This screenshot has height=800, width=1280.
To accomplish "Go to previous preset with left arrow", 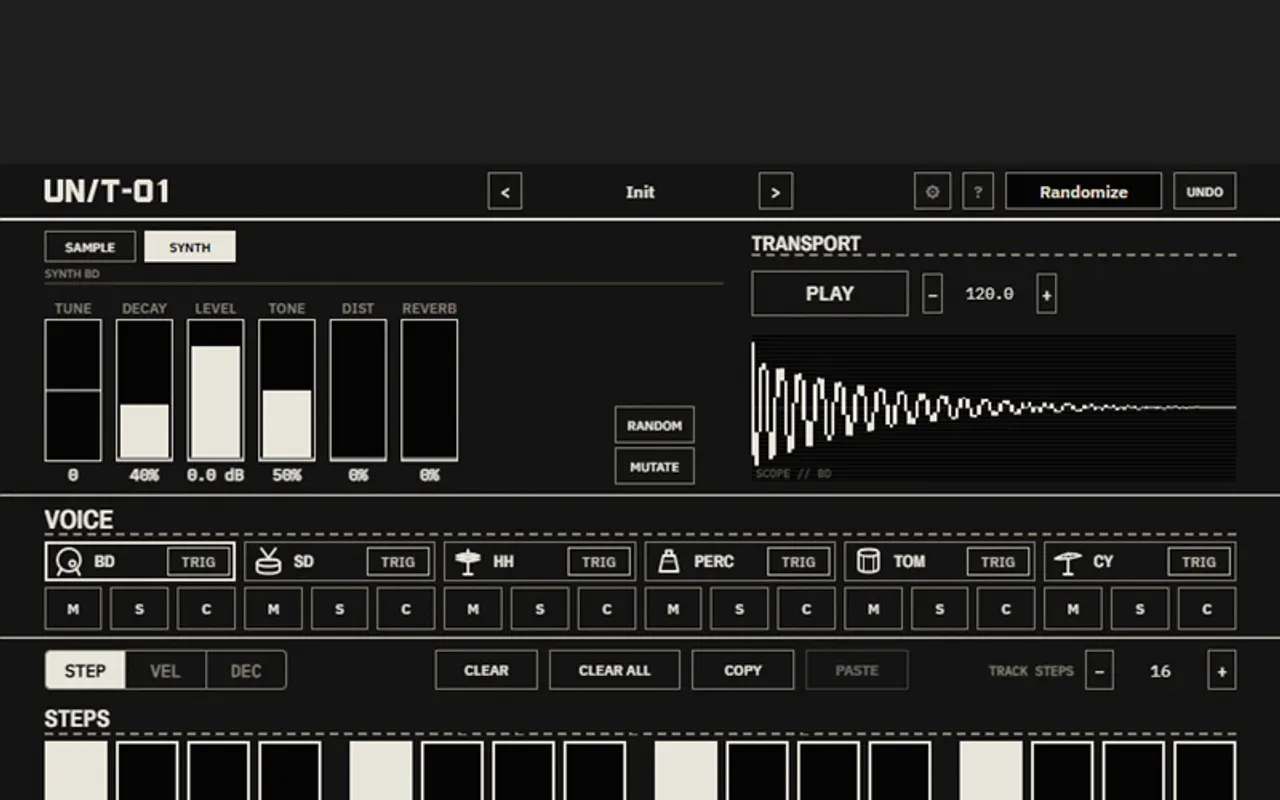I will 505,192.
